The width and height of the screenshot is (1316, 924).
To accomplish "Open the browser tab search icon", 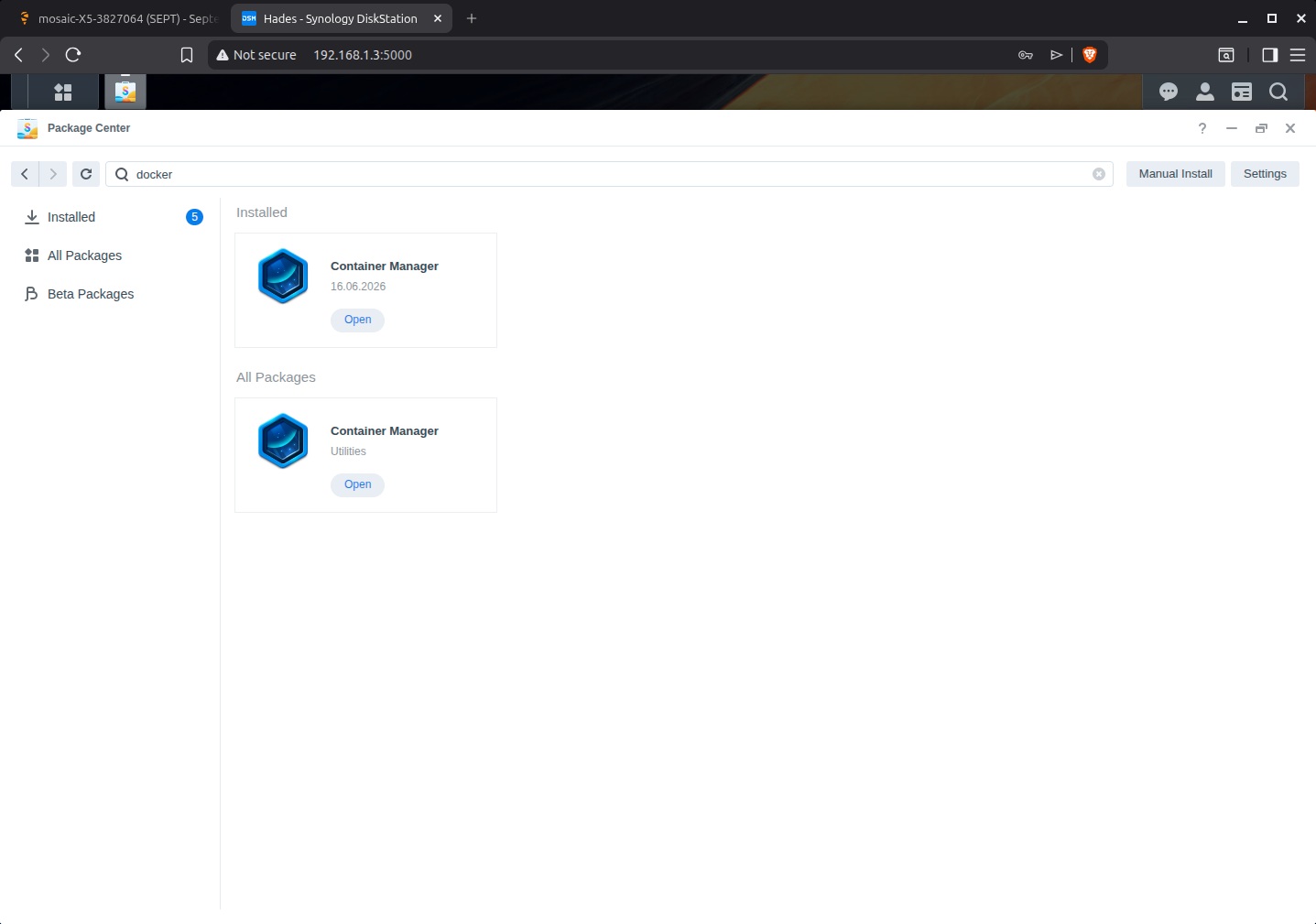I will [x=1226, y=55].
